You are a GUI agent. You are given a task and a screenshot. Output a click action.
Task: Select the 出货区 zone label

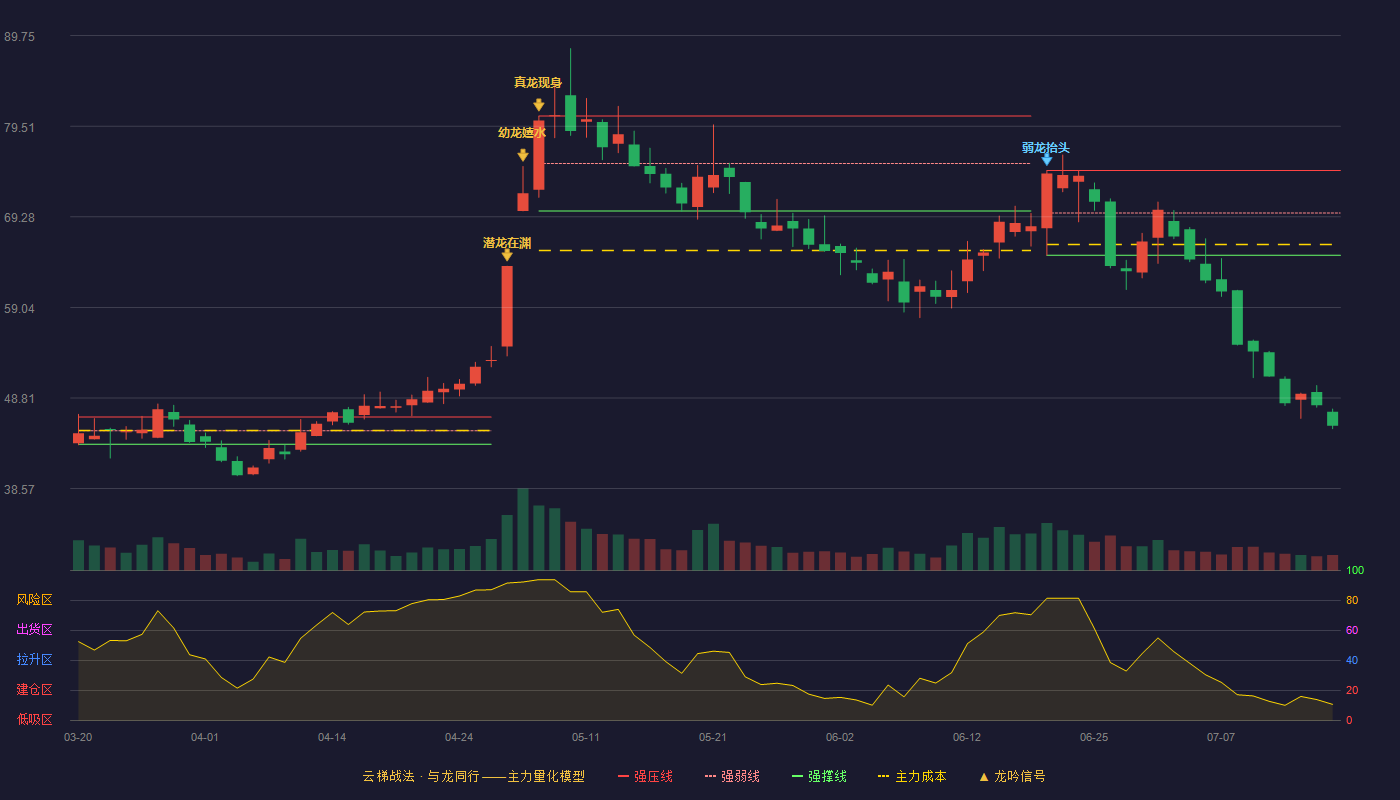coord(34,630)
